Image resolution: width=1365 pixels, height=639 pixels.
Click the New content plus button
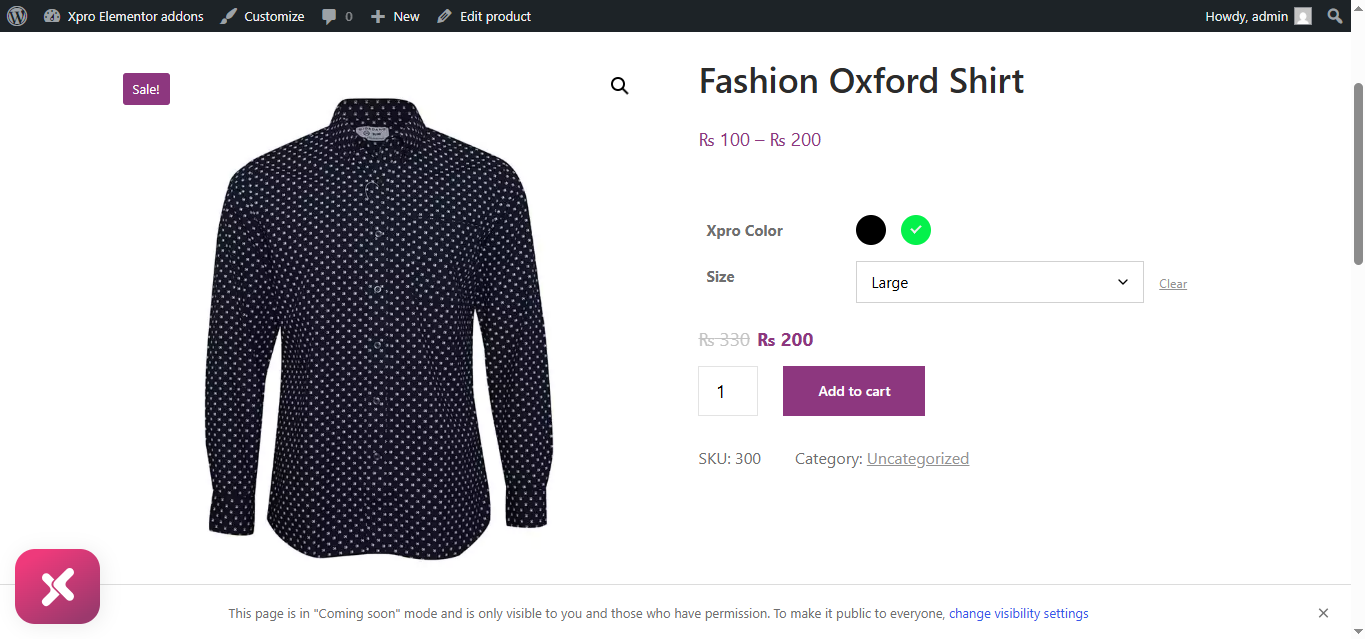pos(395,16)
